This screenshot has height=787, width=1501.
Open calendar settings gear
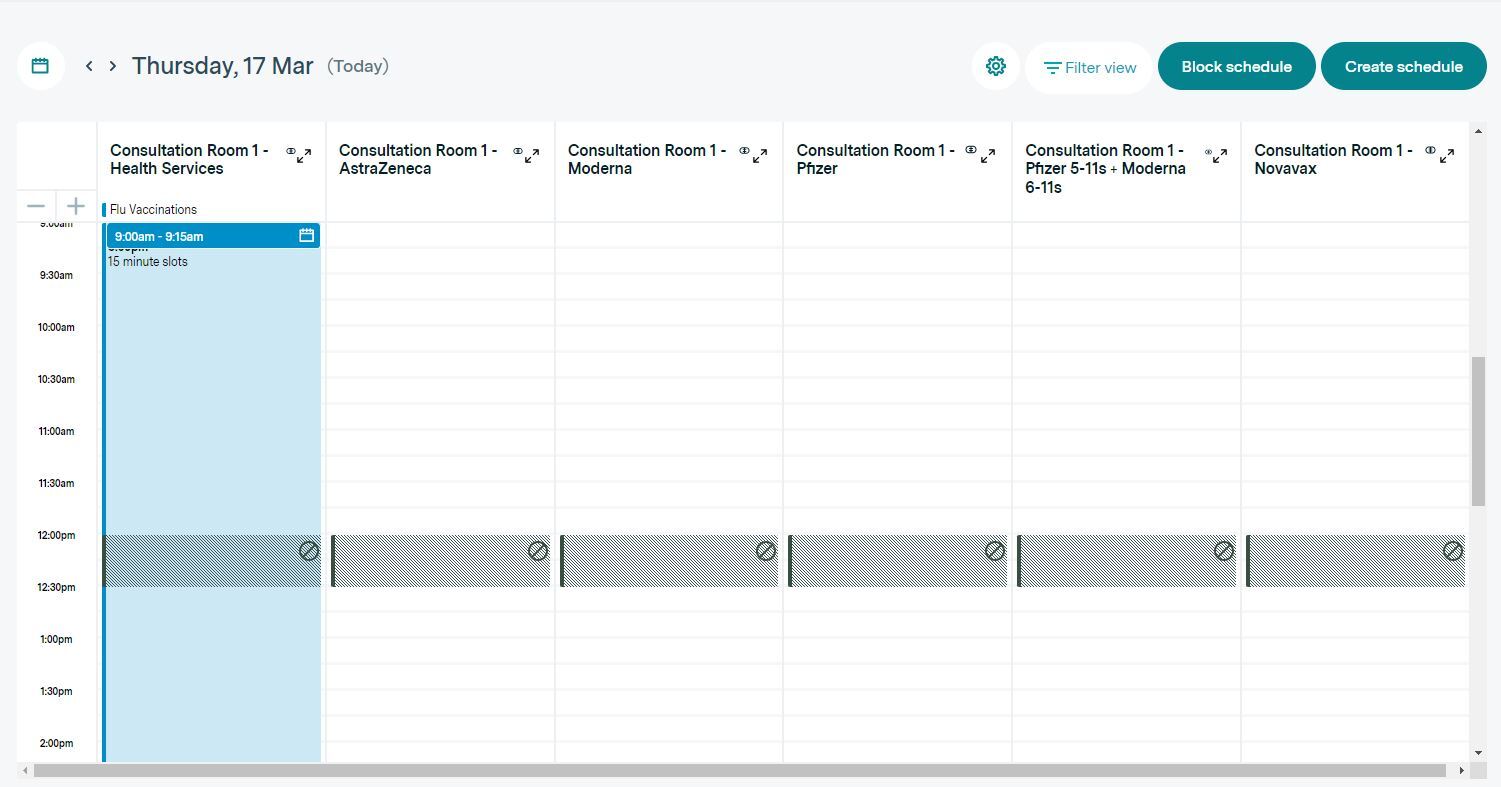[x=995, y=66]
